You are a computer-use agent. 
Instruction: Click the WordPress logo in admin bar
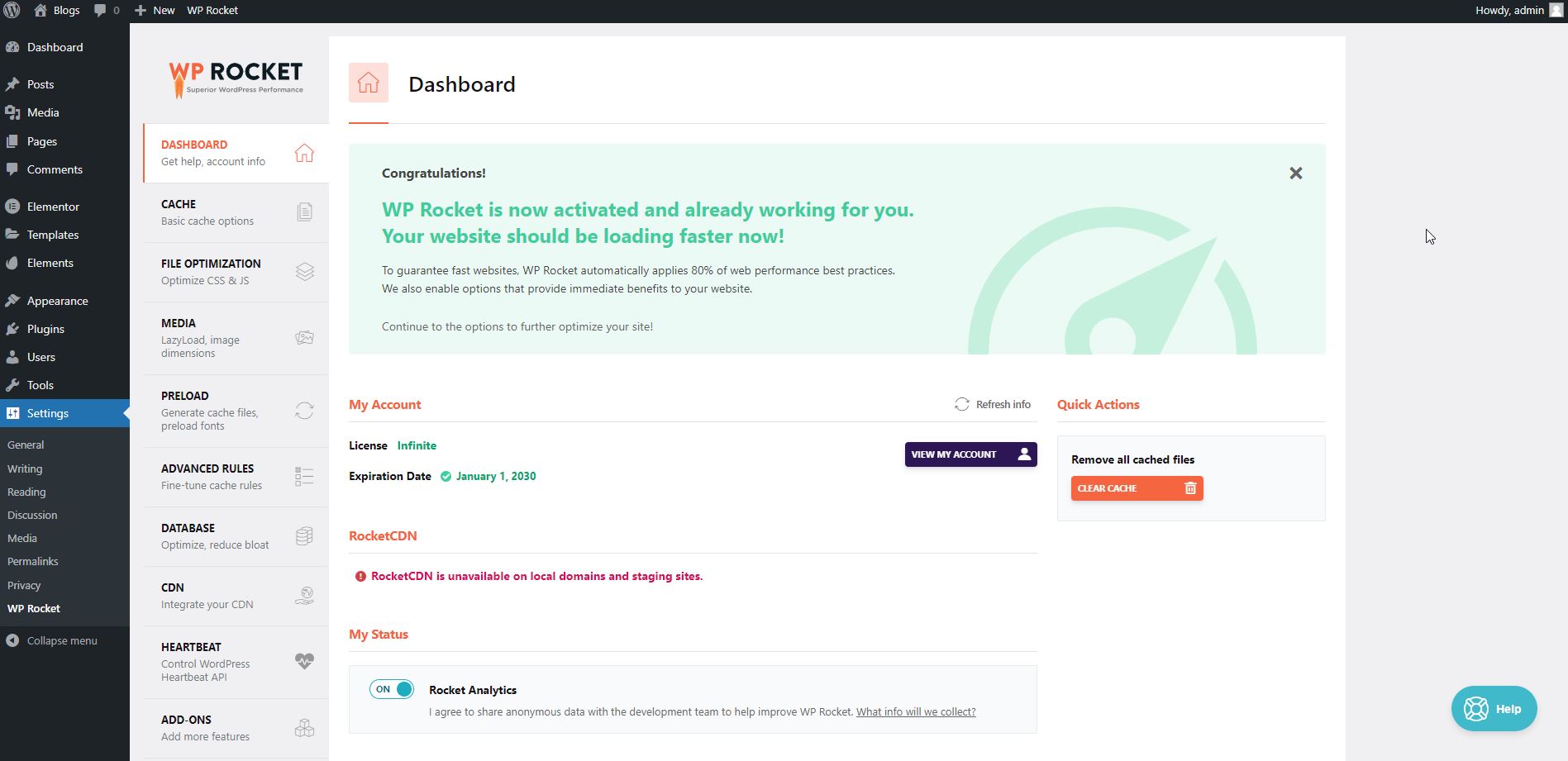[x=12, y=11]
